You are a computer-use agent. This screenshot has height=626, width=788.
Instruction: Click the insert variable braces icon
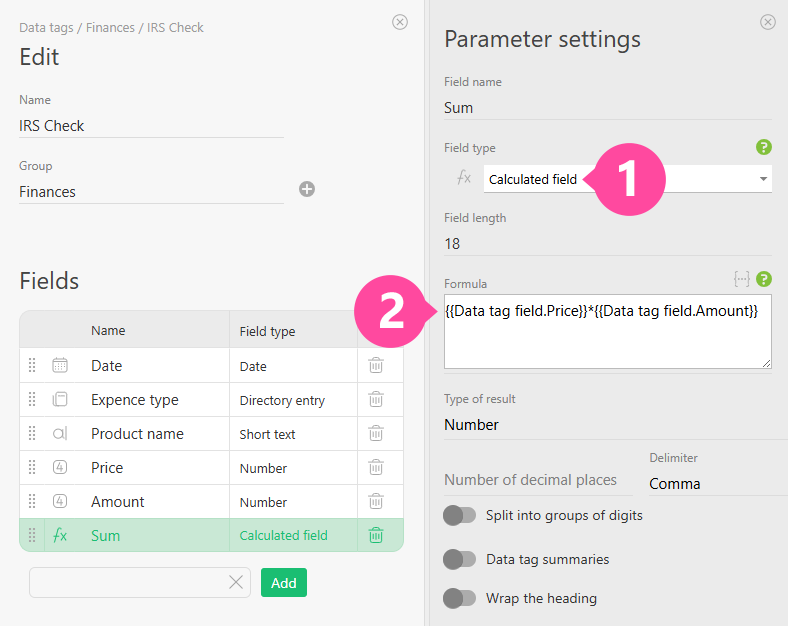(x=742, y=279)
